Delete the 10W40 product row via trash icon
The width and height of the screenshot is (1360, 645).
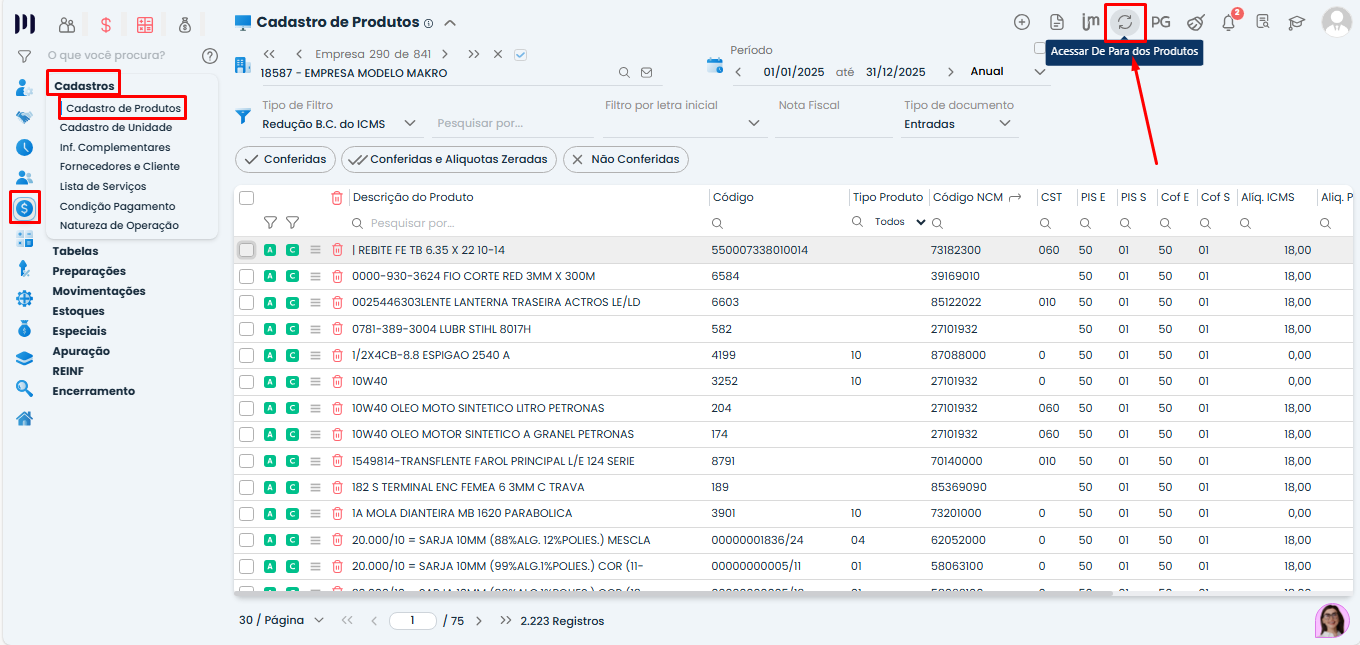coord(337,381)
